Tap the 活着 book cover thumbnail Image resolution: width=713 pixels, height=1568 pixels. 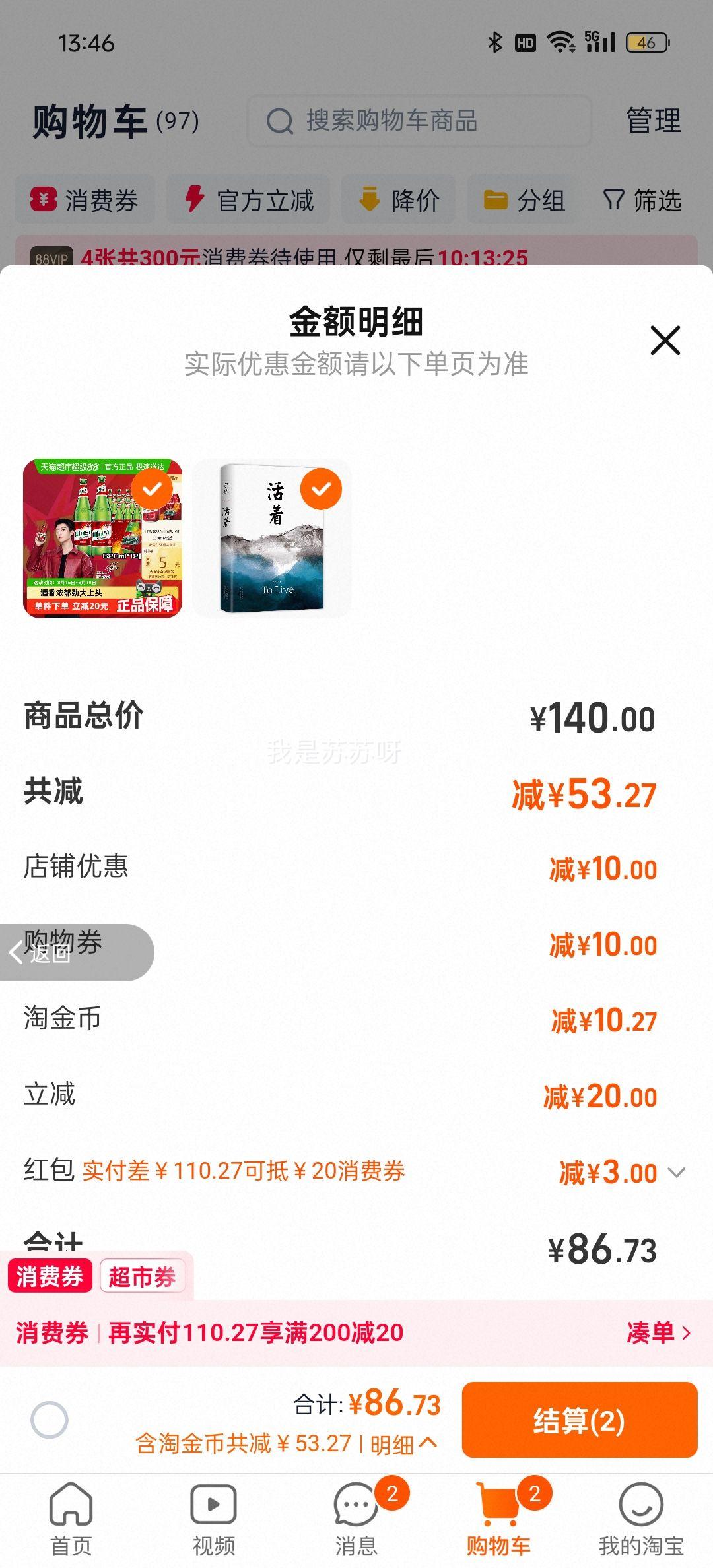[272, 539]
